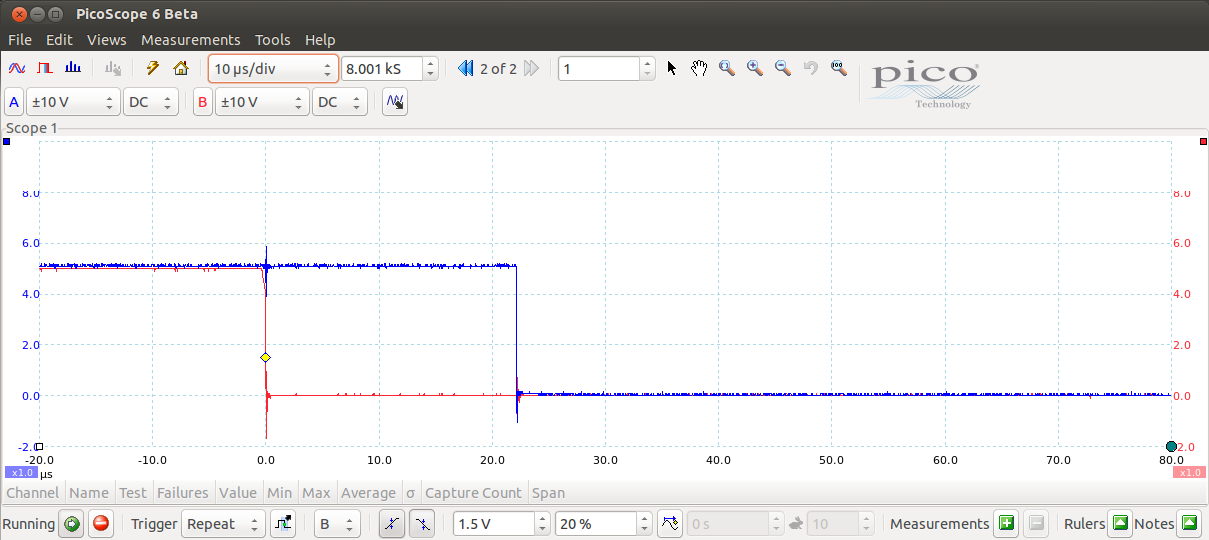Show the Rulers legend button
The image size is (1209, 540).
point(1120,523)
